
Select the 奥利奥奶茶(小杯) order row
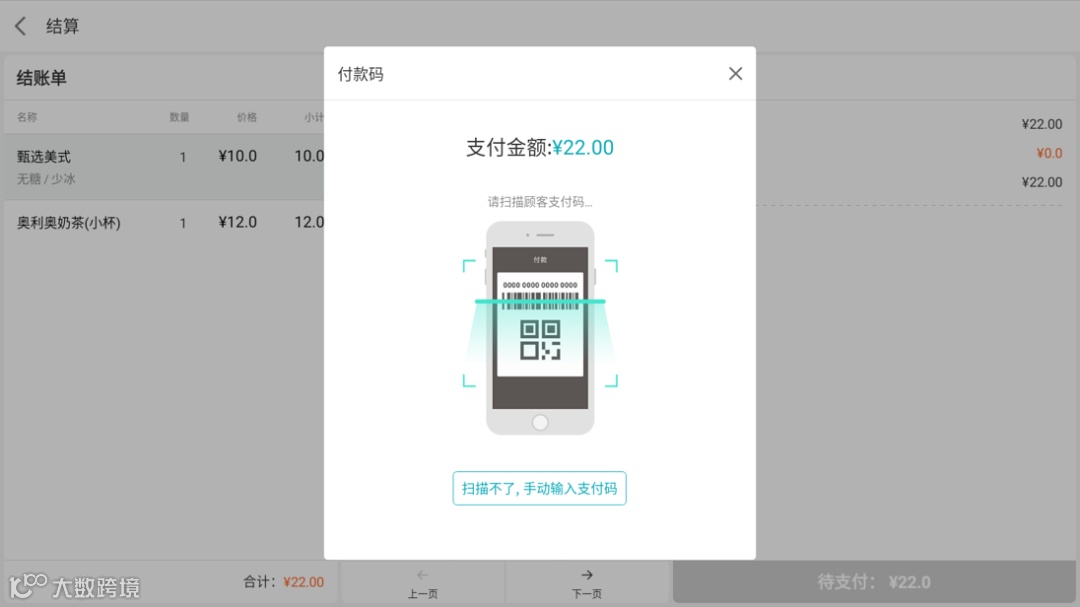tap(164, 223)
